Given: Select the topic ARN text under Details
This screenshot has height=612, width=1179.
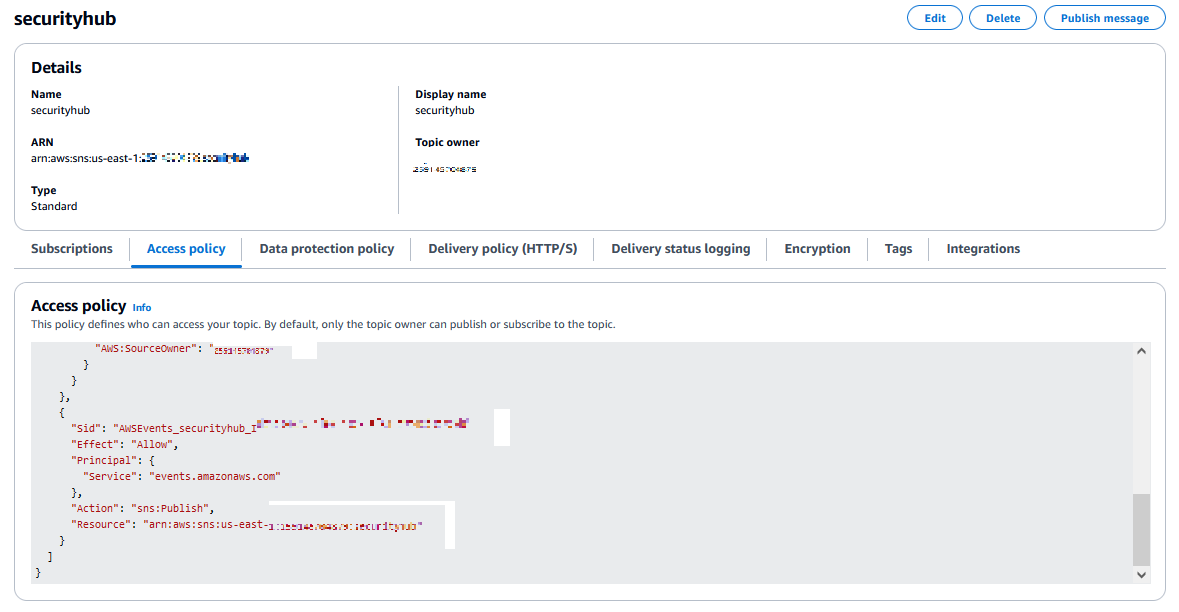Looking at the screenshot, I should (138, 157).
